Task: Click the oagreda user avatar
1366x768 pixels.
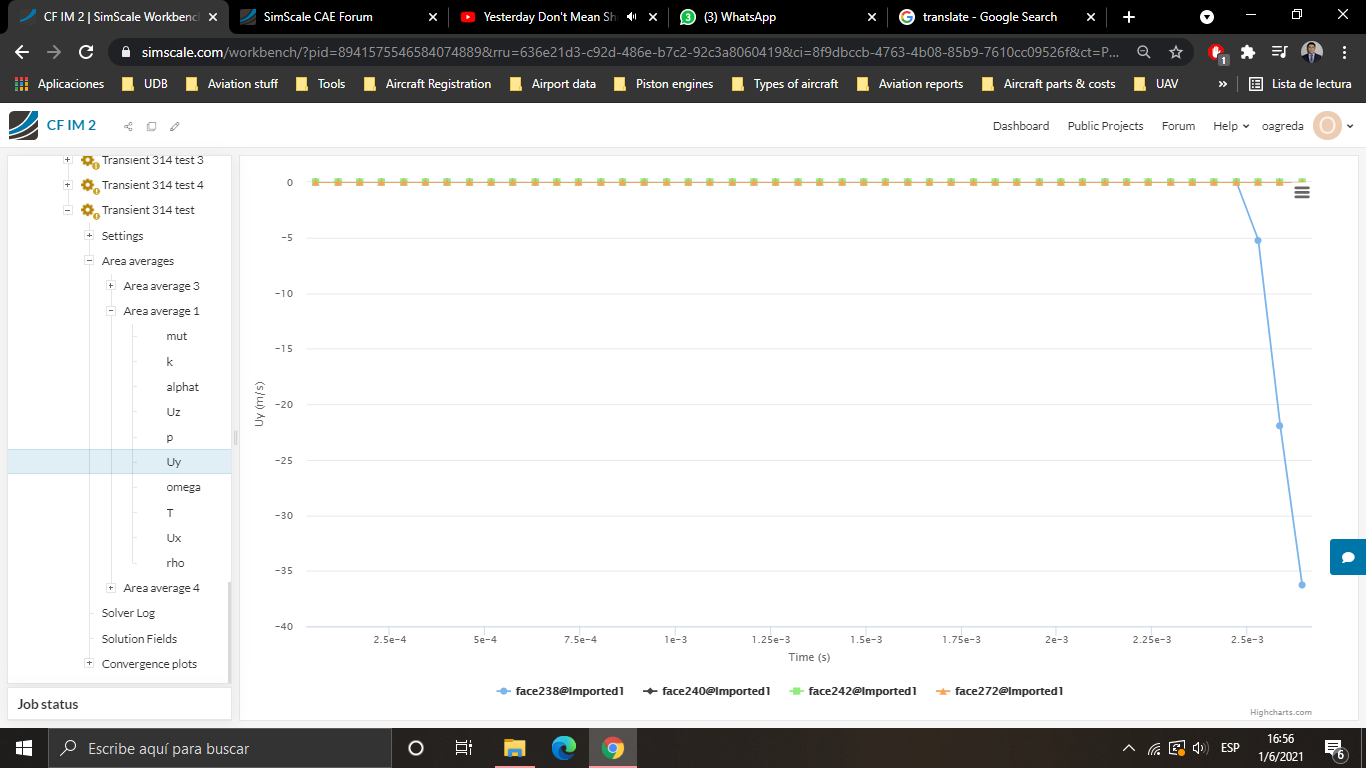Action: point(1327,126)
